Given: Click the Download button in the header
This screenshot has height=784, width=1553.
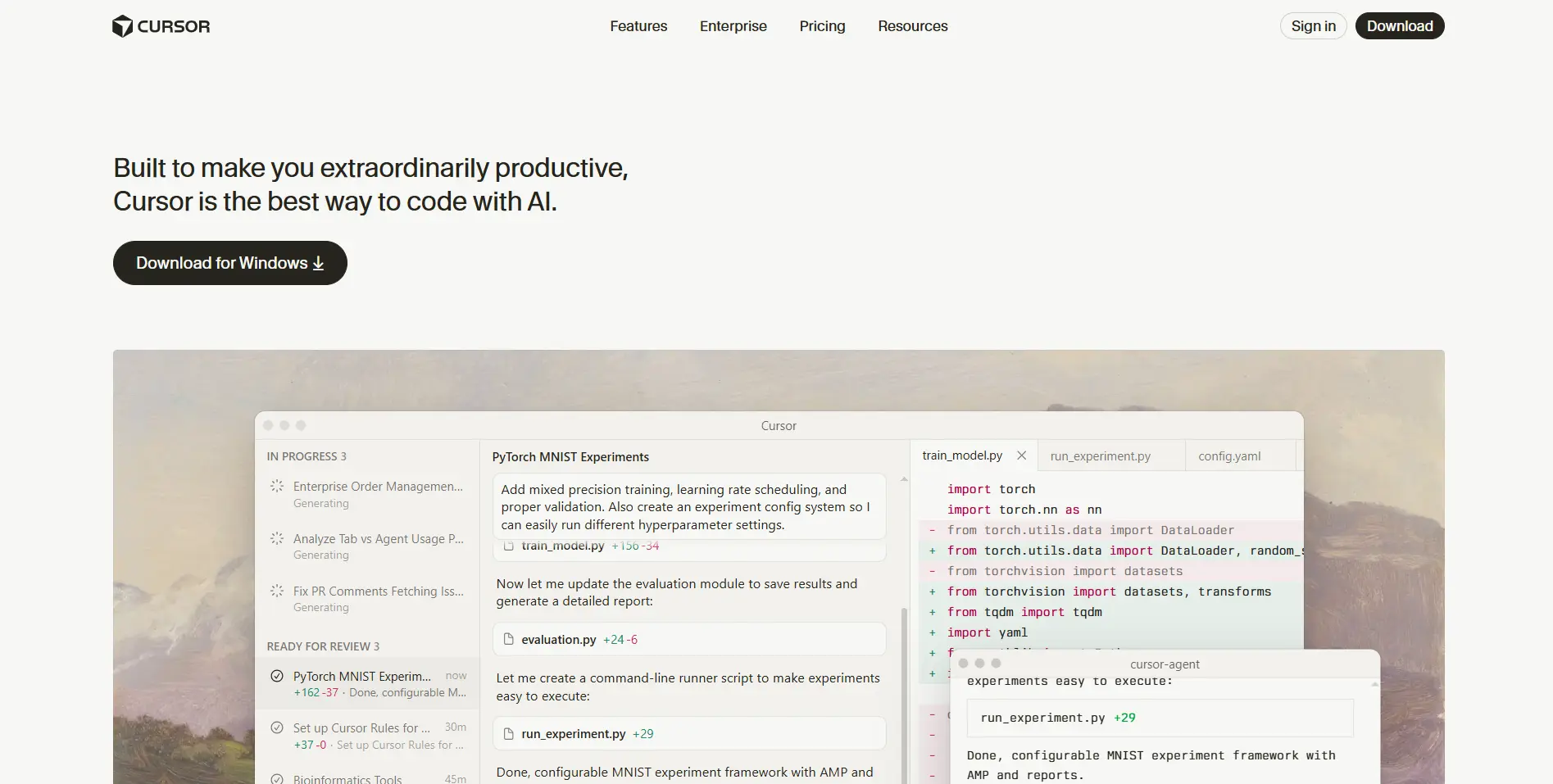Looking at the screenshot, I should tap(1399, 26).
